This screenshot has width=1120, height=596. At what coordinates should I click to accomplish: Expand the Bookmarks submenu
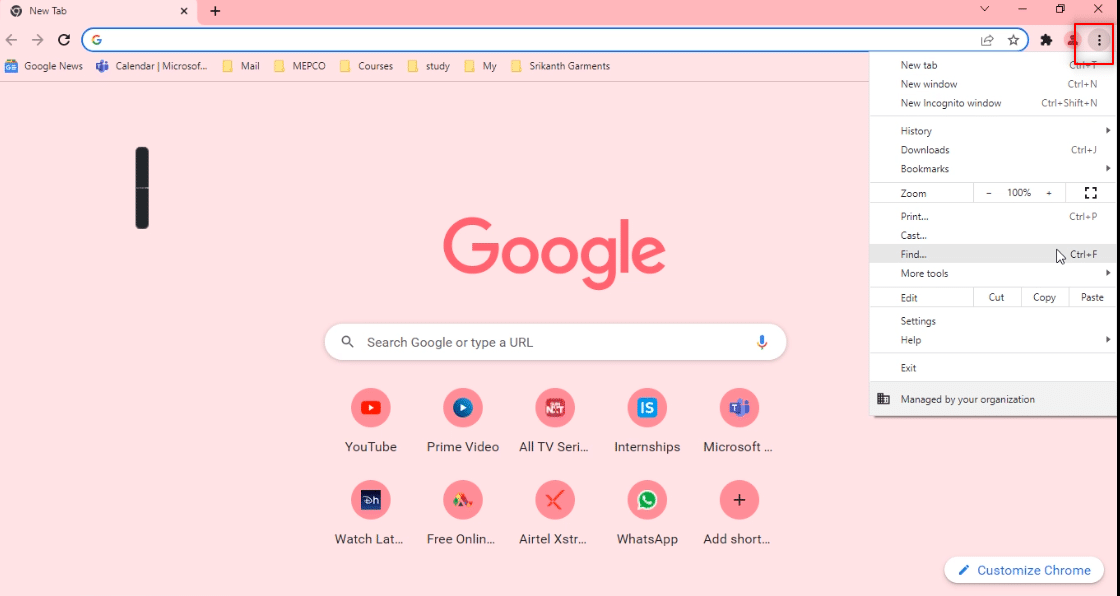[x=993, y=169]
